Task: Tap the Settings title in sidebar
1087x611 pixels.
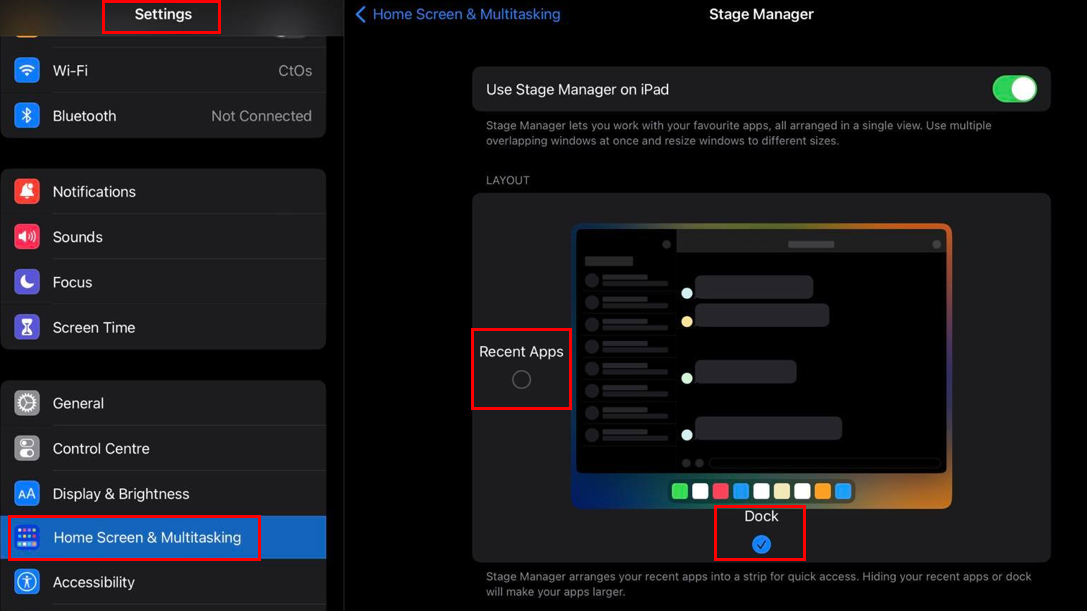Action: click(x=163, y=14)
